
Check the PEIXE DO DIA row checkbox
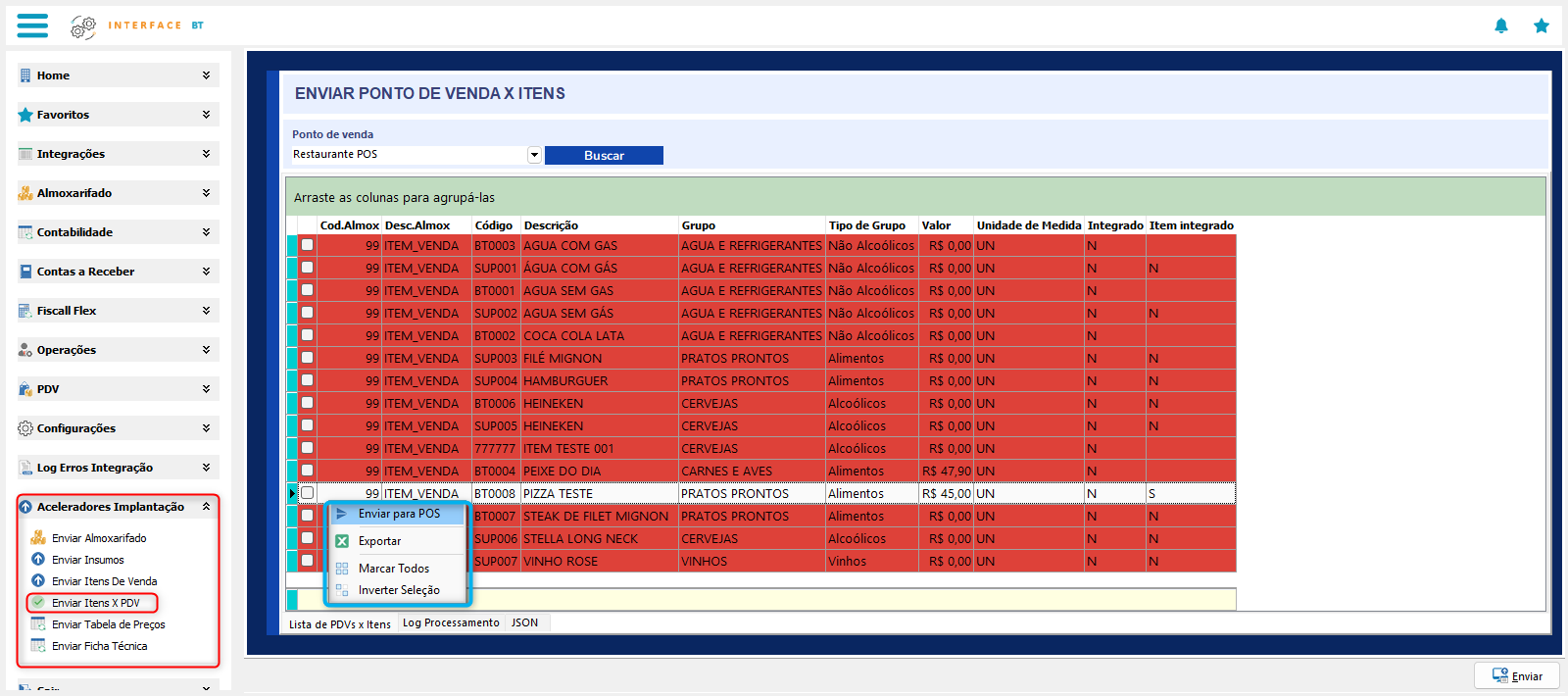pyautogui.click(x=307, y=471)
